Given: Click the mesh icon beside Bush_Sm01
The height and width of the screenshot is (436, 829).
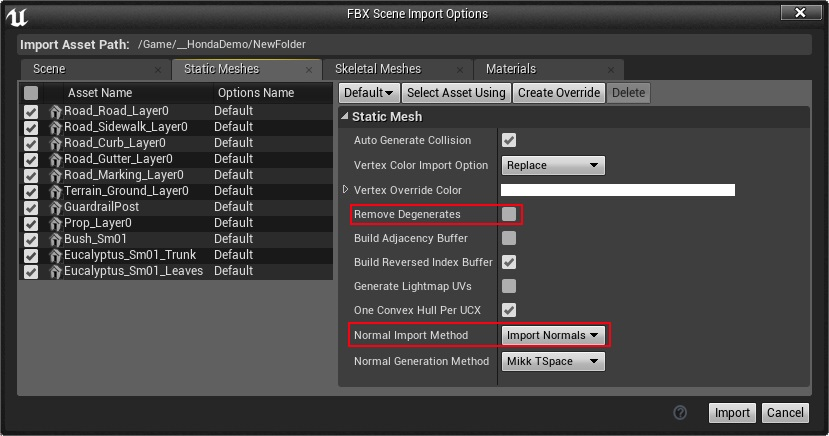Looking at the screenshot, I should coord(55,239).
